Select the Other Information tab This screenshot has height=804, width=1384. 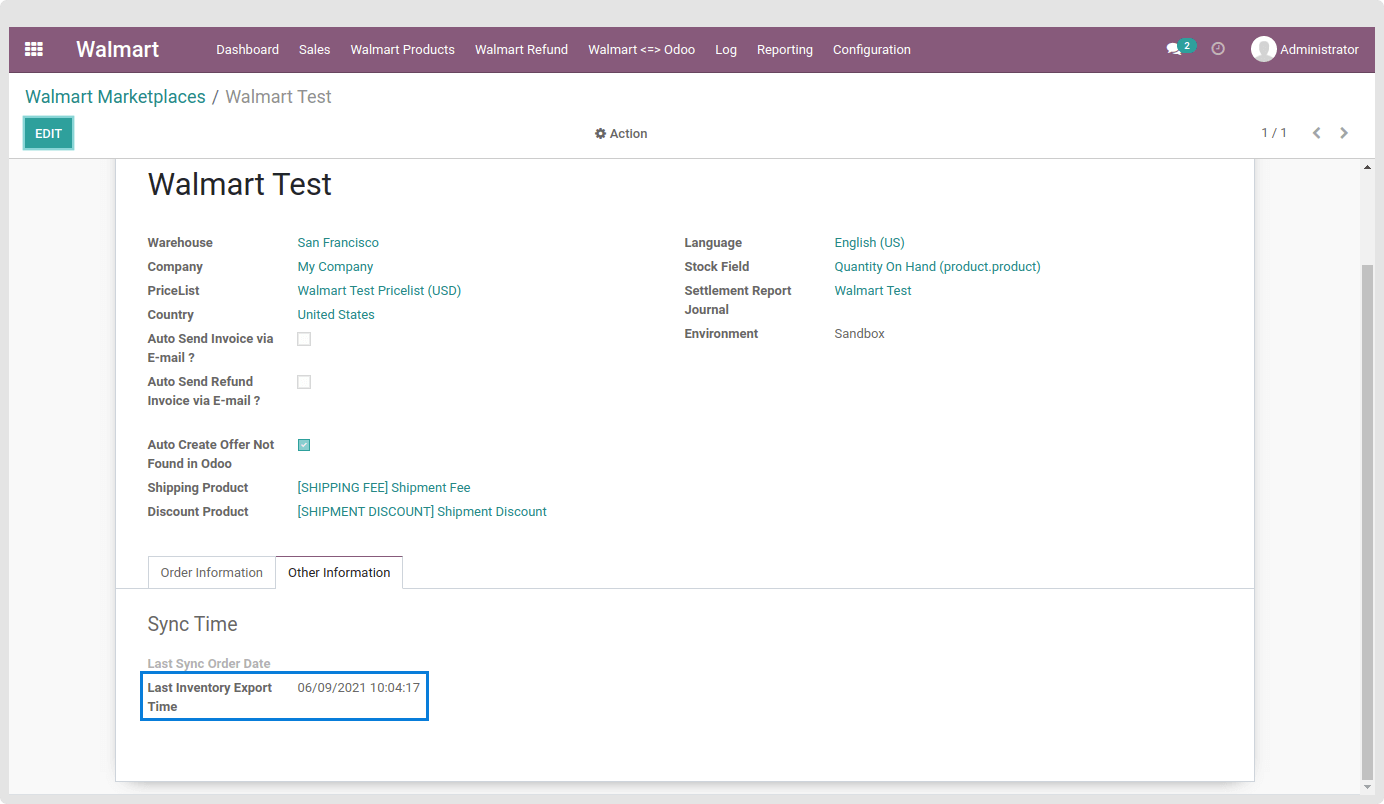339,573
